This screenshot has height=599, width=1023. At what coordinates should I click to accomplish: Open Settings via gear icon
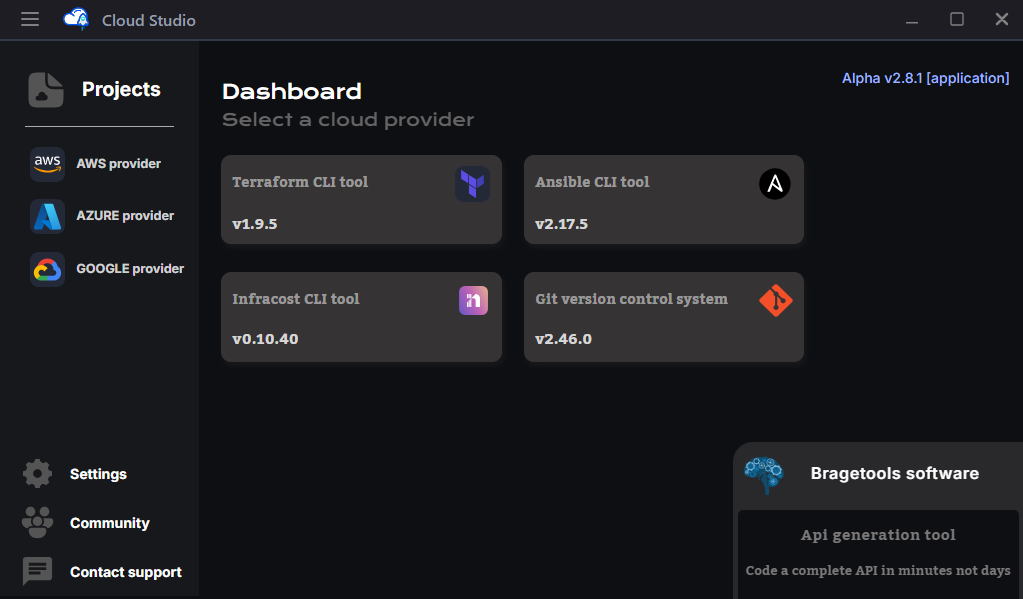pyautogui.click(x=38, y=474)
